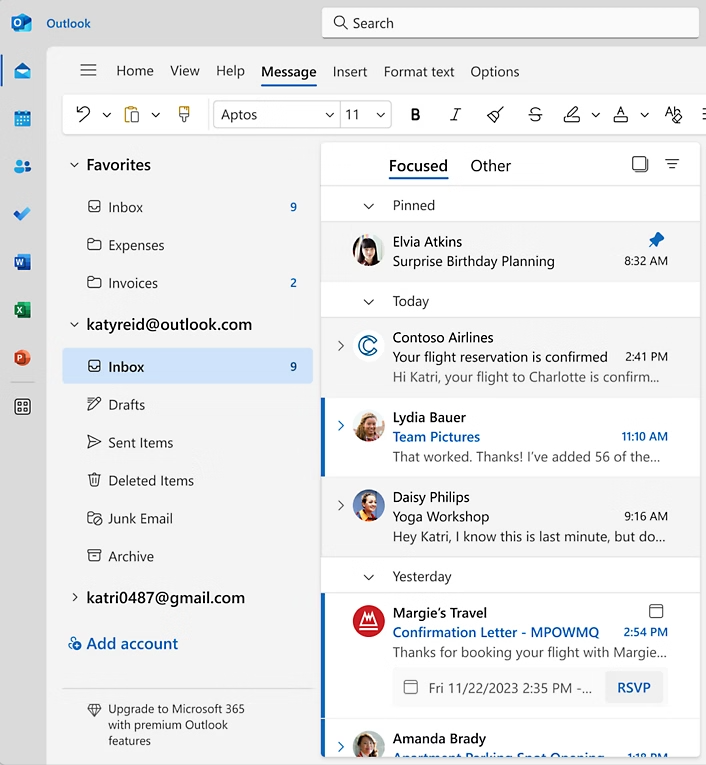Open the Format text ribbon tab
The height and width of the screenshot is (765, 706).
(419, 72)
